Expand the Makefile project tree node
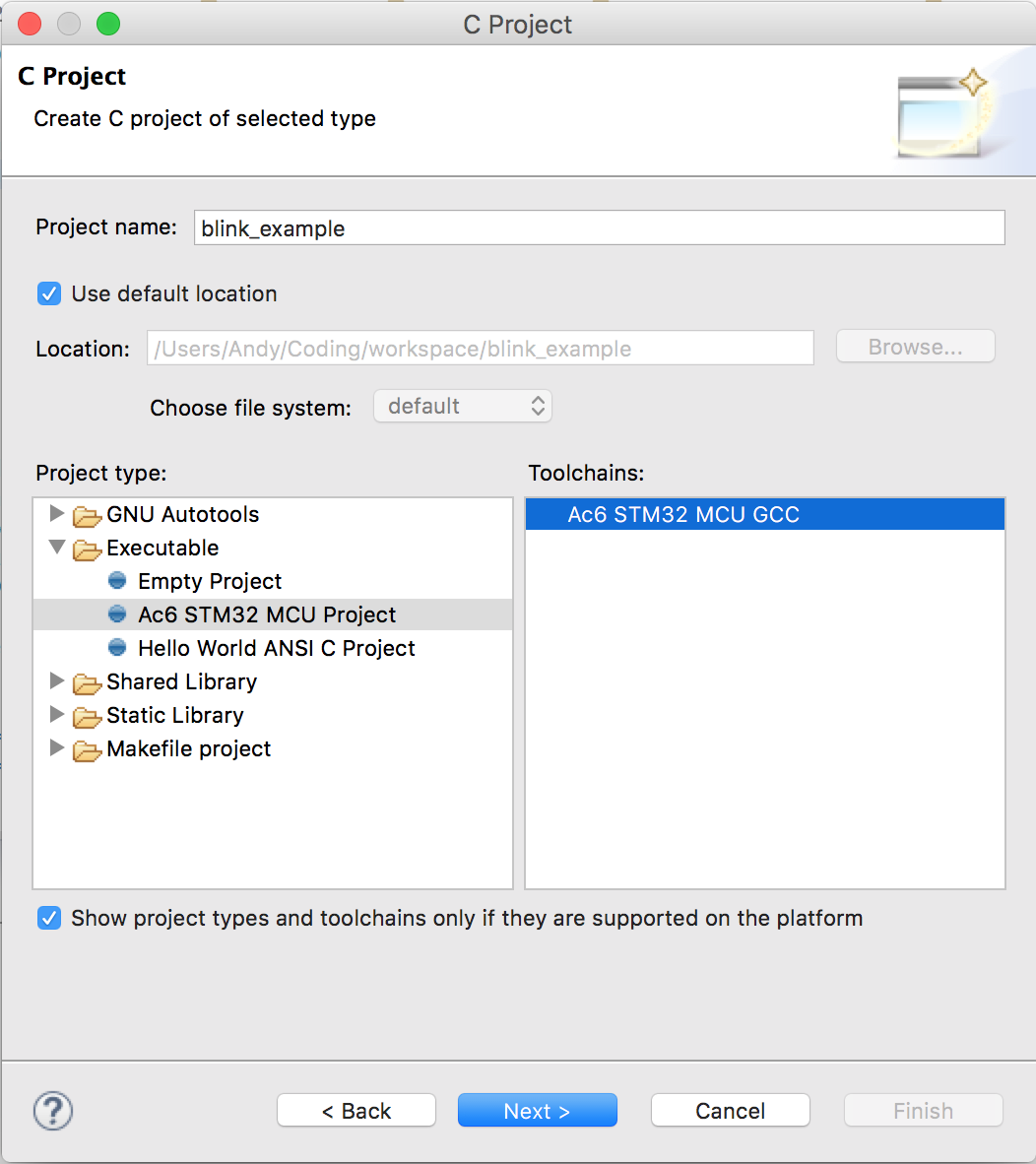1036x1164 pixels. point(56,747)
